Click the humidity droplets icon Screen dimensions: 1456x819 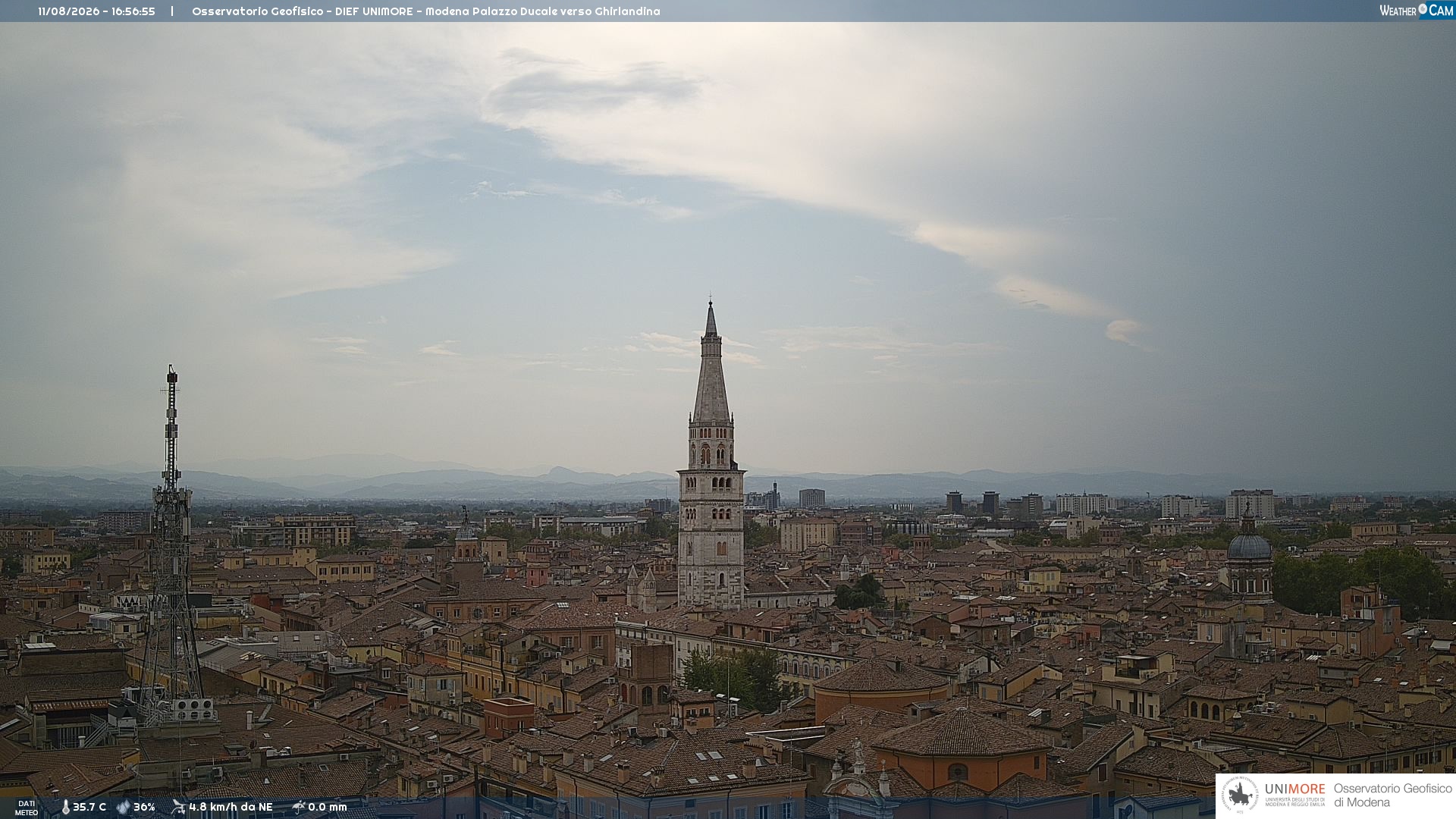[123, 807]
